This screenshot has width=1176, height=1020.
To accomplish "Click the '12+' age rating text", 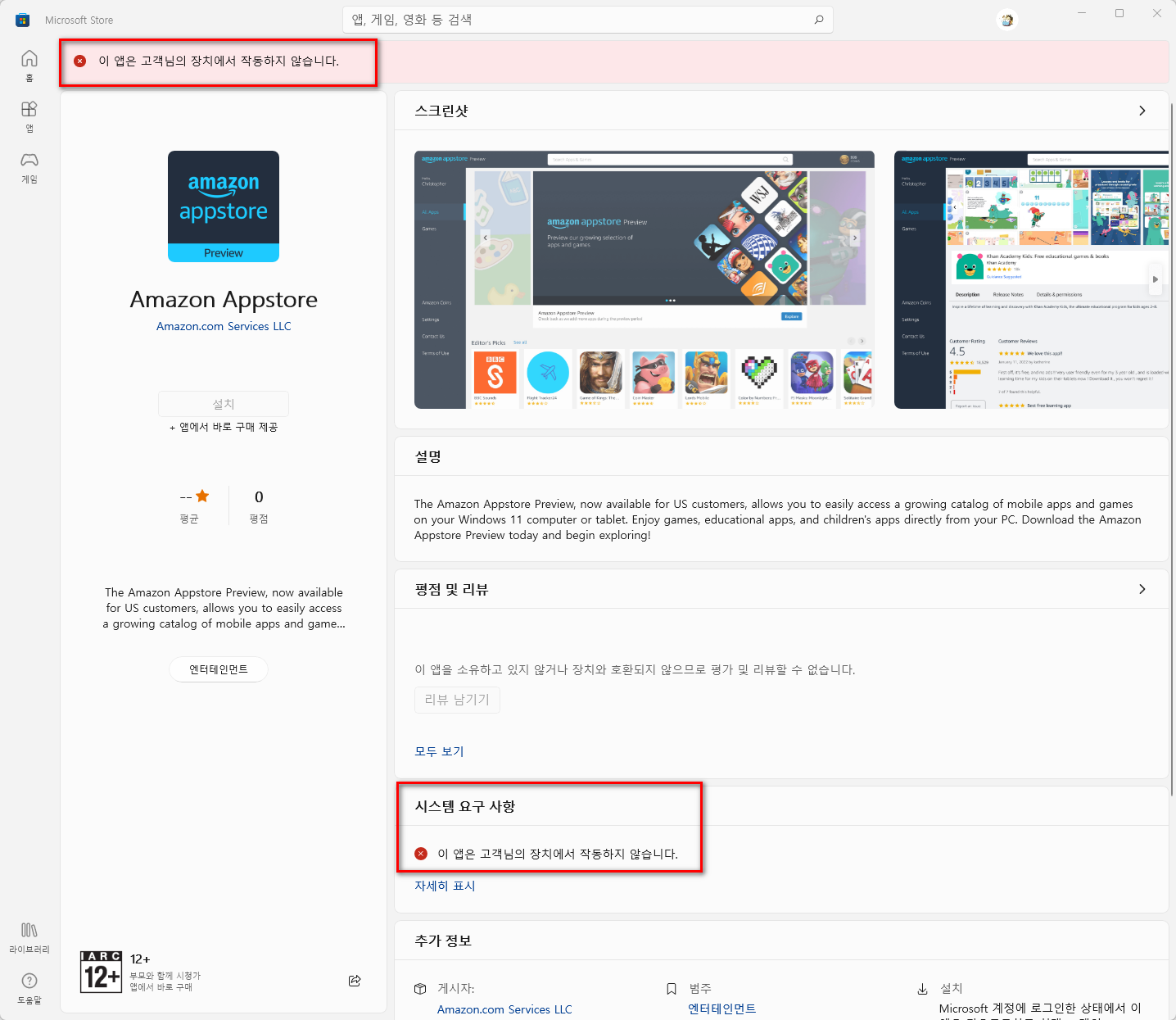I will tap(140, 959).
